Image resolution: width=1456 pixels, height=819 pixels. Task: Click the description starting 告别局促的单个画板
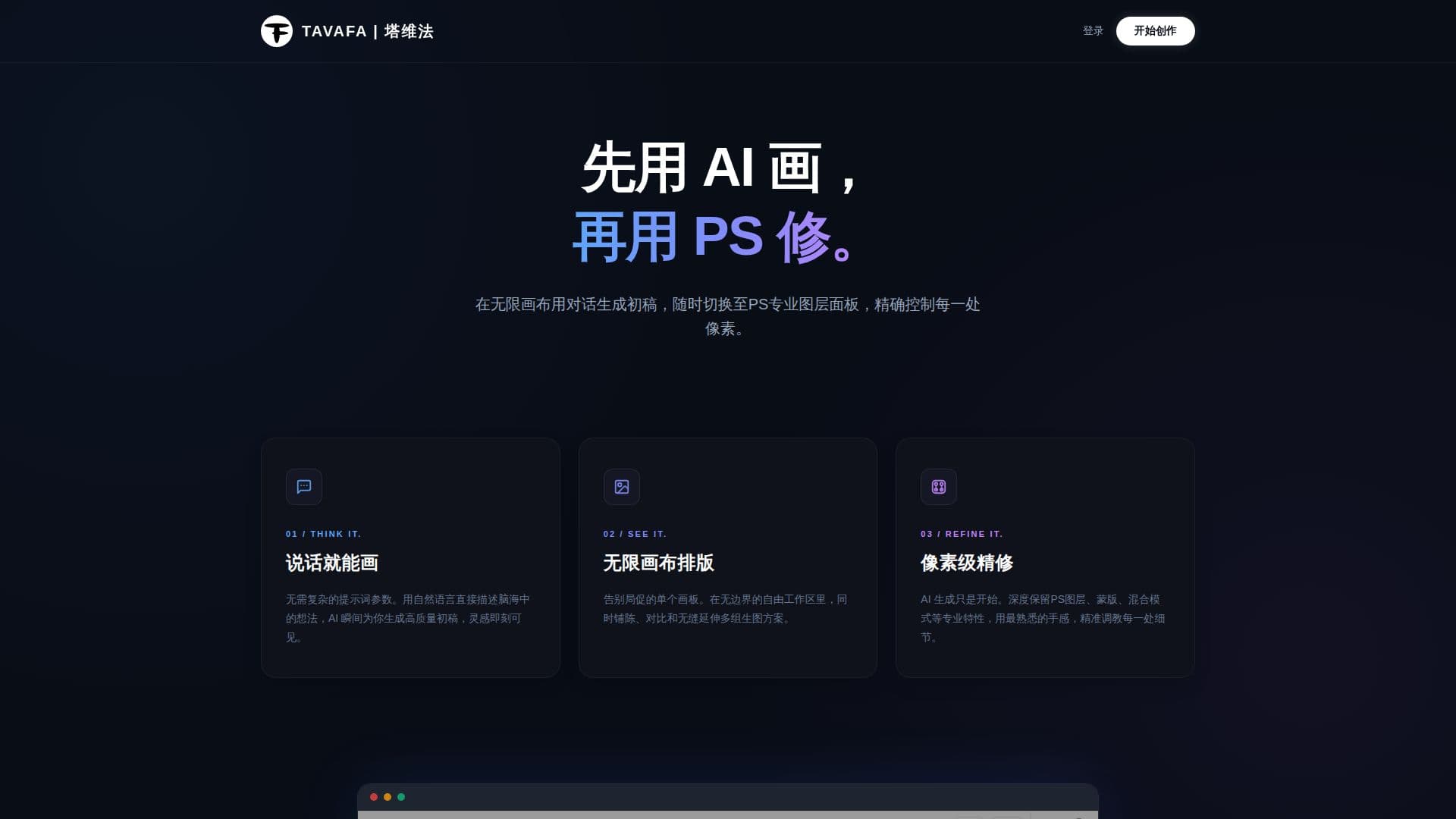point(725,609)
